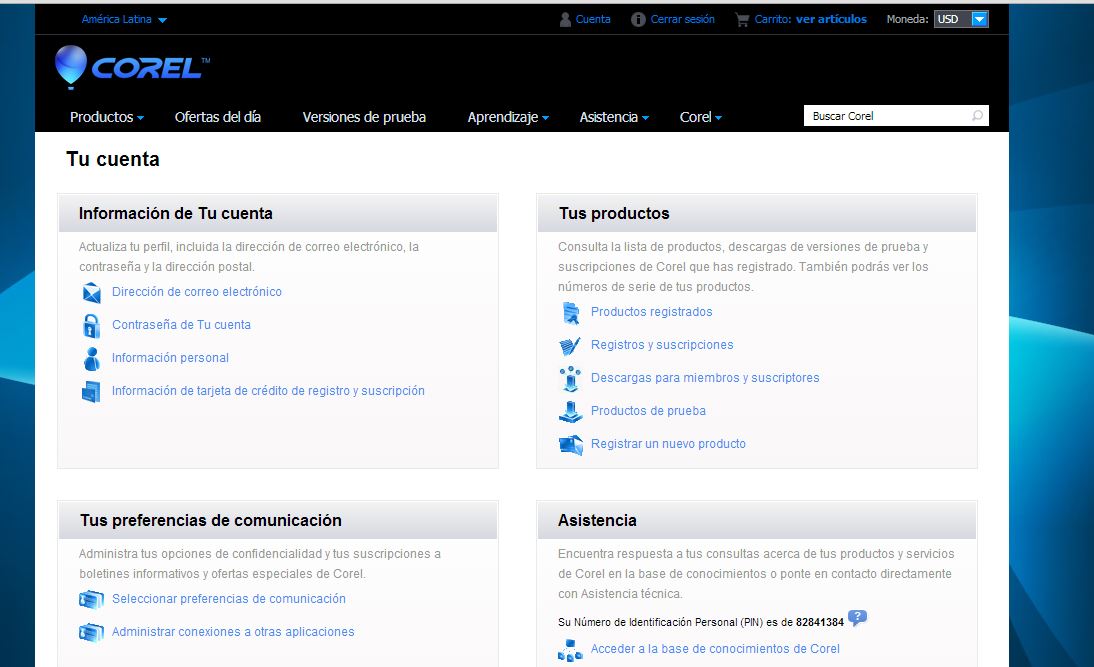This screenshot has width=1094, height=667.
Task: Click the Tu cuenta page heading
Action: (113, 160)
